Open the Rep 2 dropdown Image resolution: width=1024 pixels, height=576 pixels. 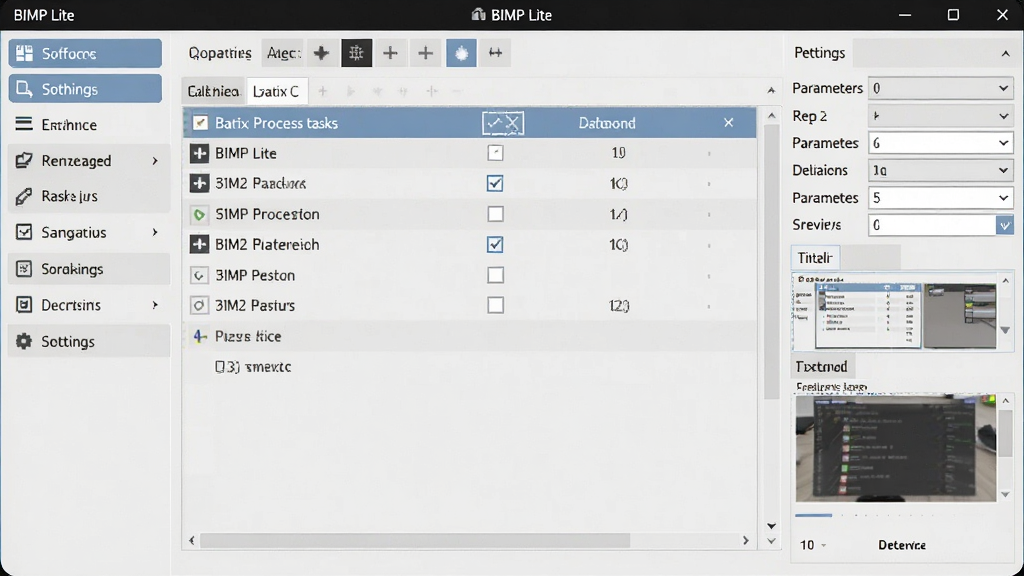940,116
